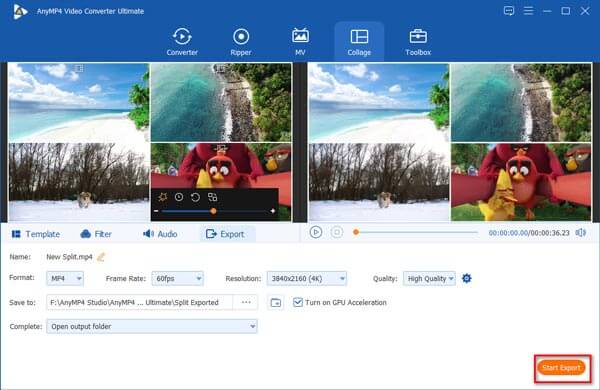Click the reset rotate icon on clip toolbar

click(x=195, y=197)
